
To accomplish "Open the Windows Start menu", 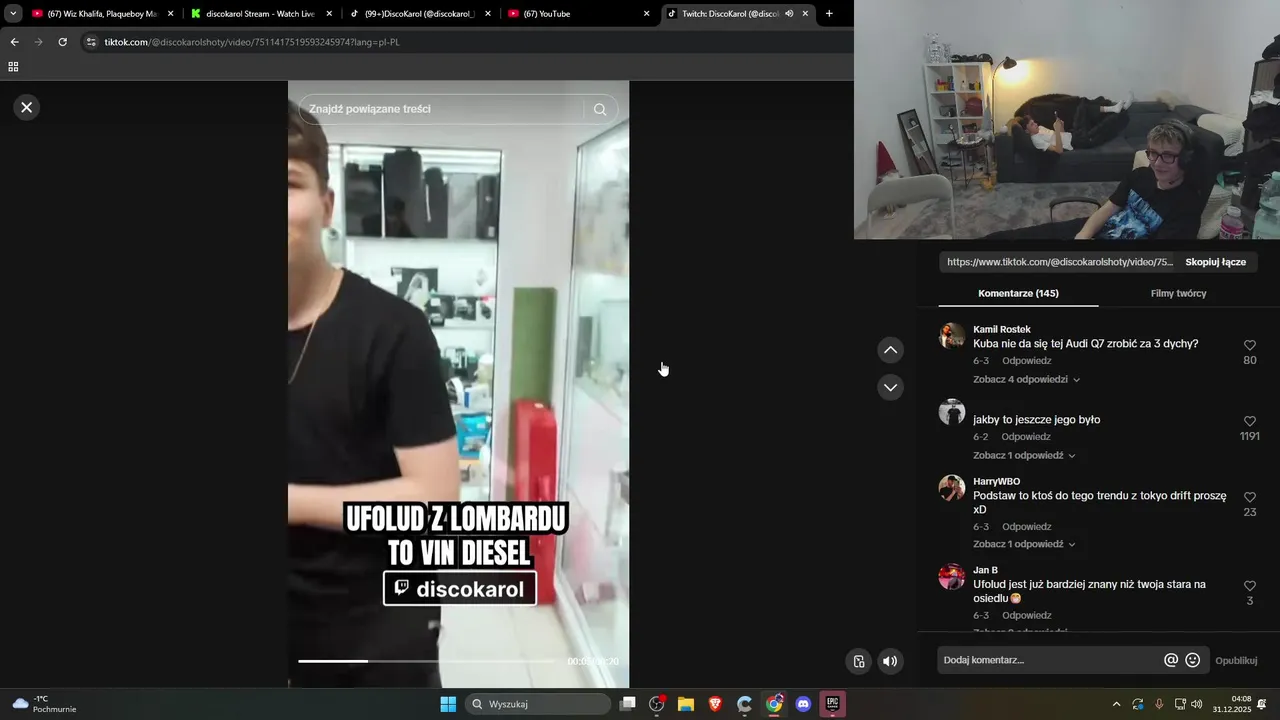I will pos(448,704).
